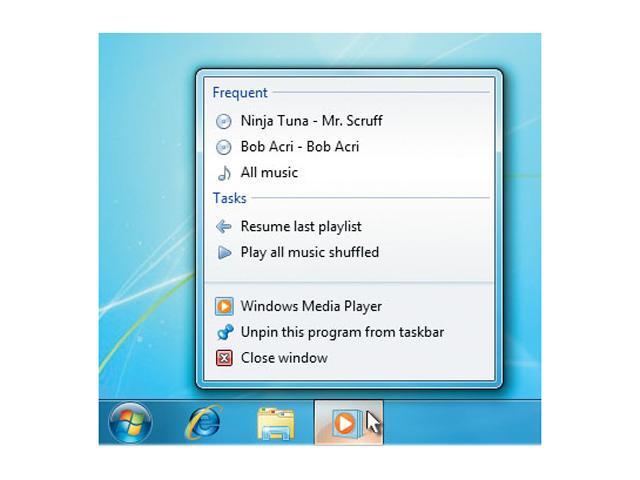Open Windows Explorer folder on the taskbar
The width and height of the screenshot is (640, 480).
tap(275, 424)
